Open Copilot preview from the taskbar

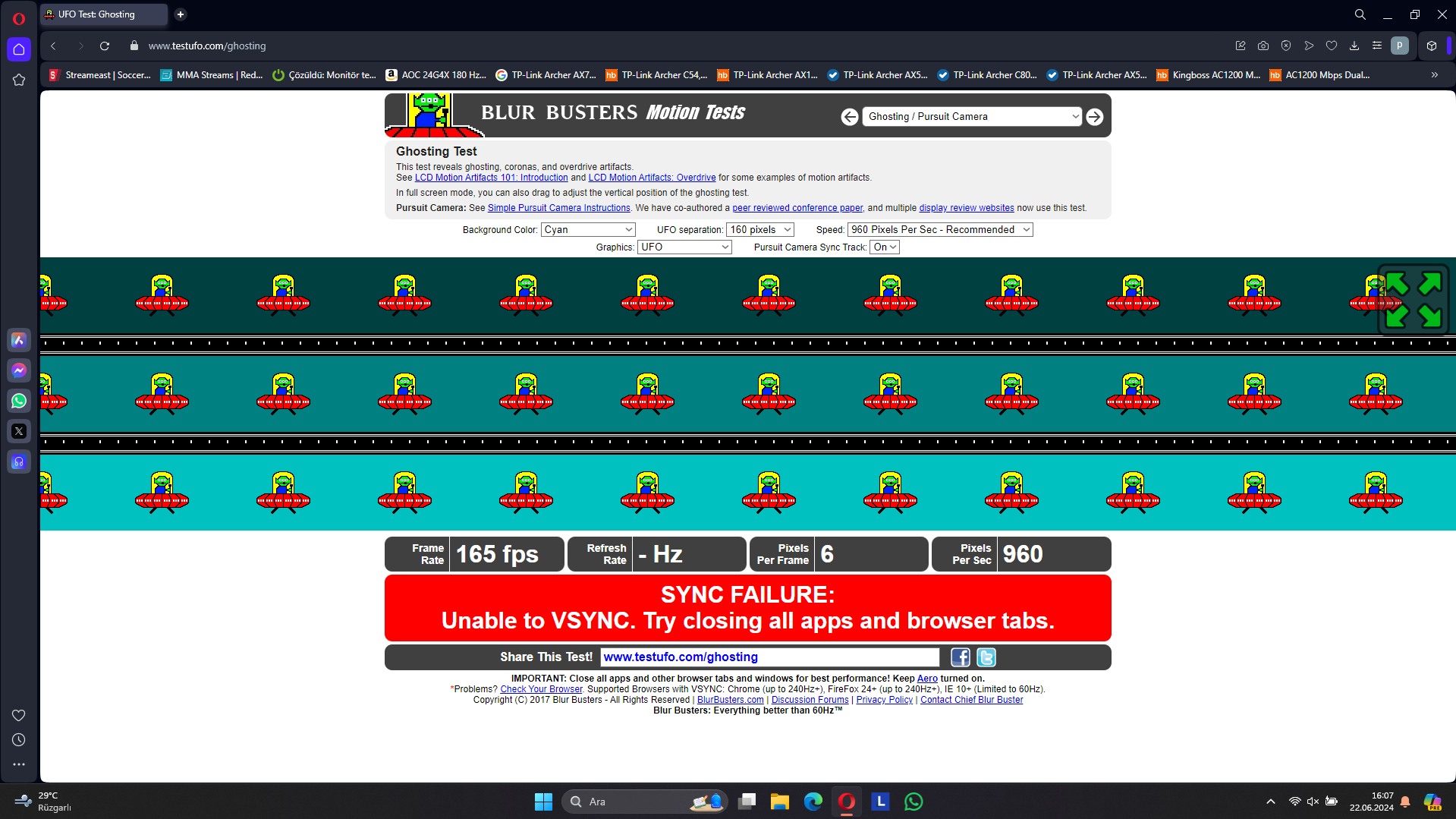tap(1432, 802)
